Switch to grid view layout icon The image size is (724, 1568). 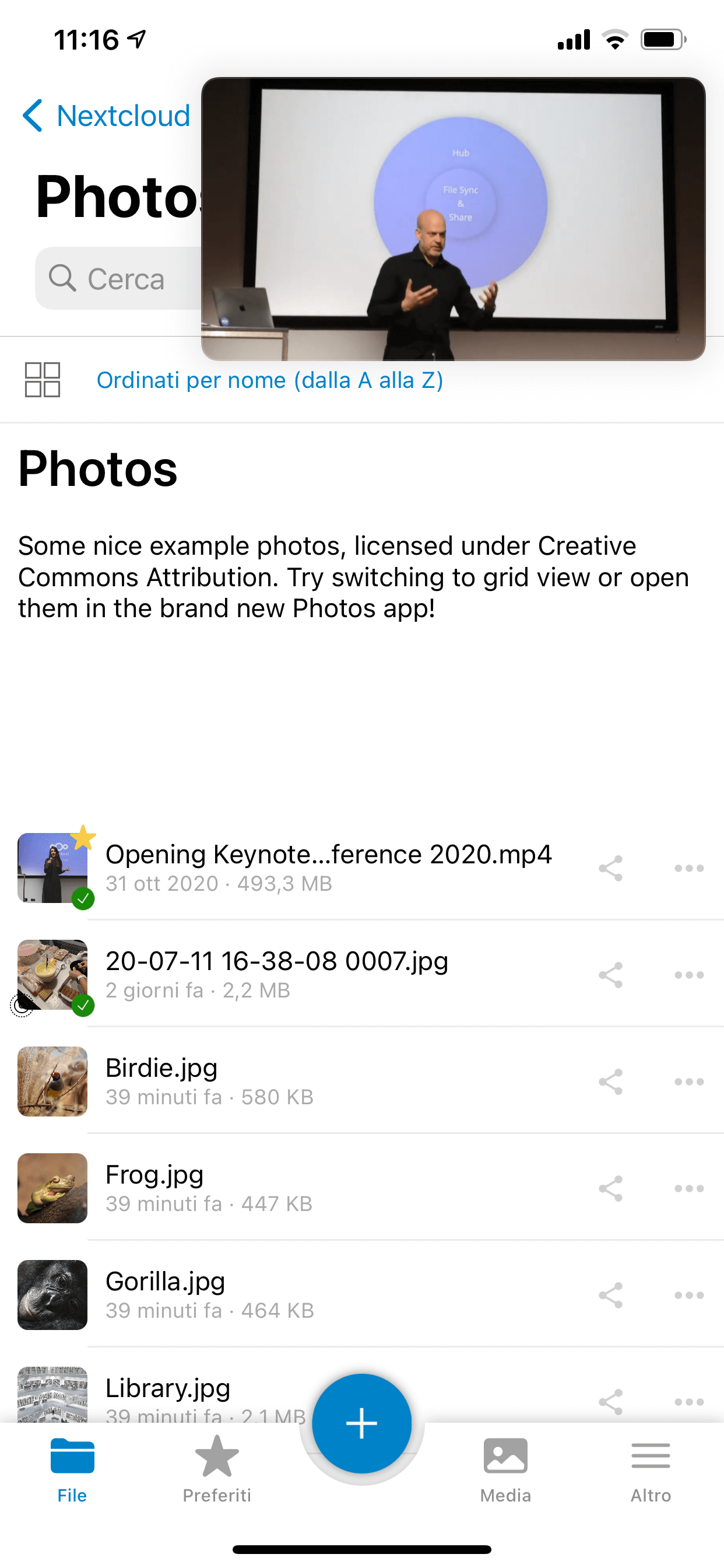tap(42, 380)
